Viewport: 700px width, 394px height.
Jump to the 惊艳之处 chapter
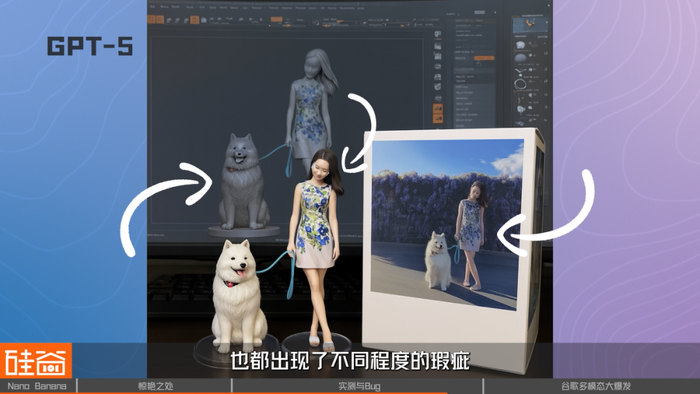click(154, 386)
